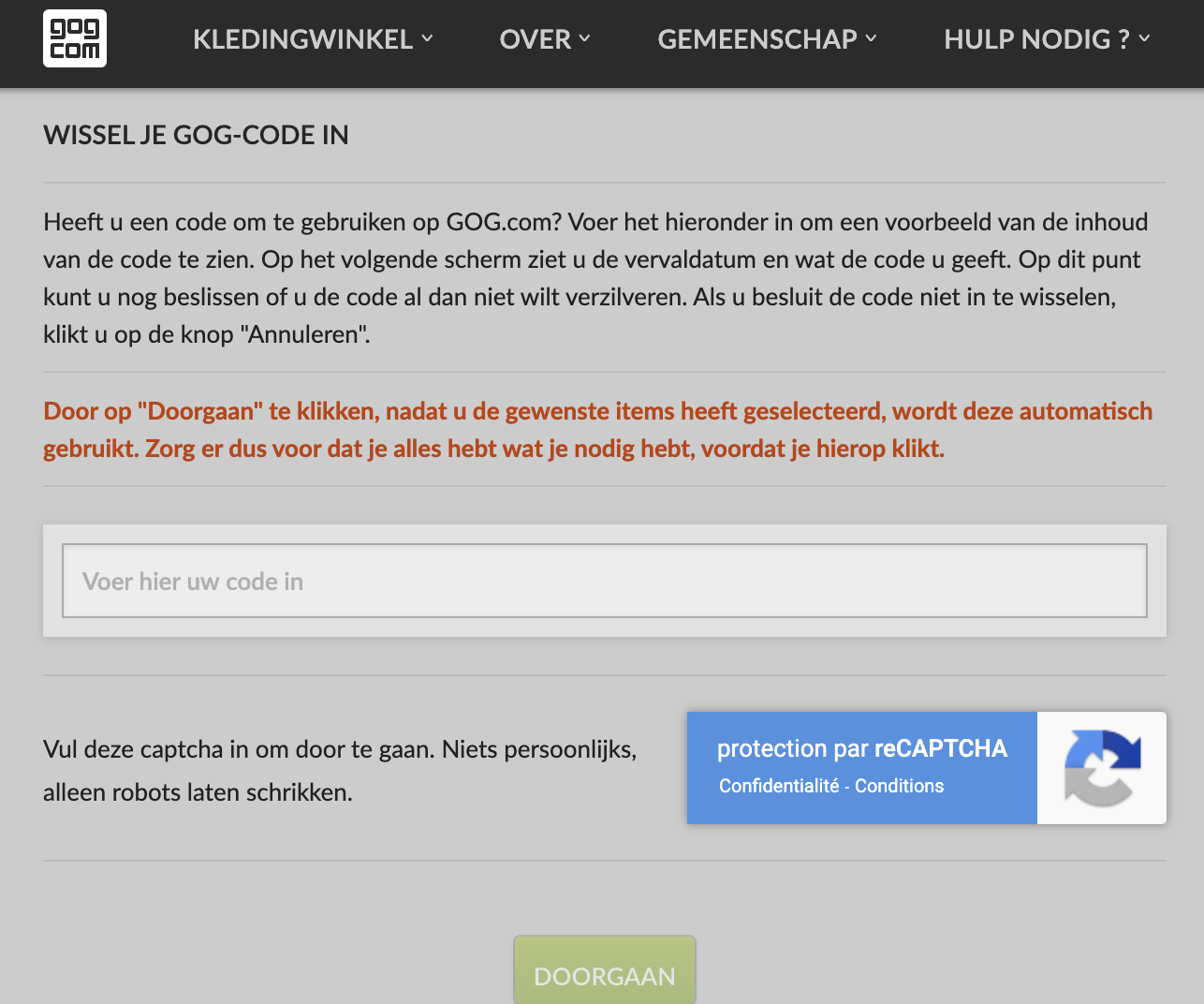
Task: Open the reCAPTCHA Conditions link
Action: (899, 786)
